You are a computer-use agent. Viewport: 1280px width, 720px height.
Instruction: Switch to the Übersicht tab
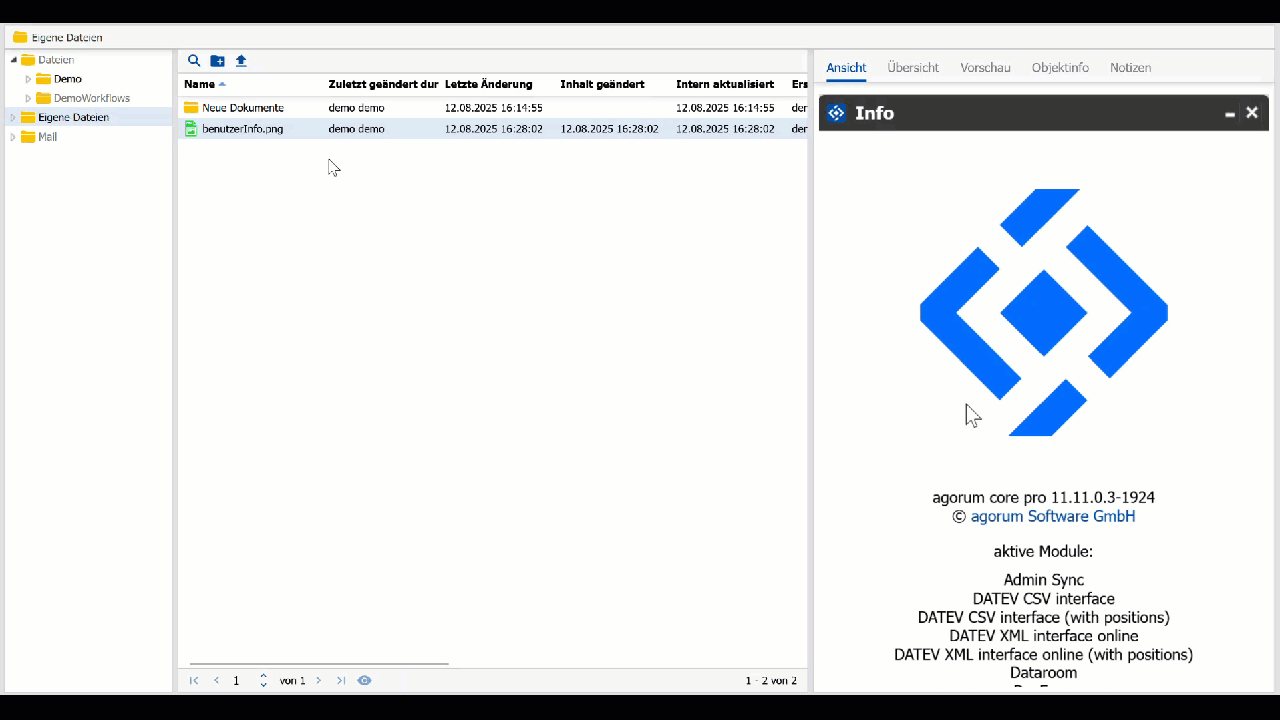pos(913,68)
